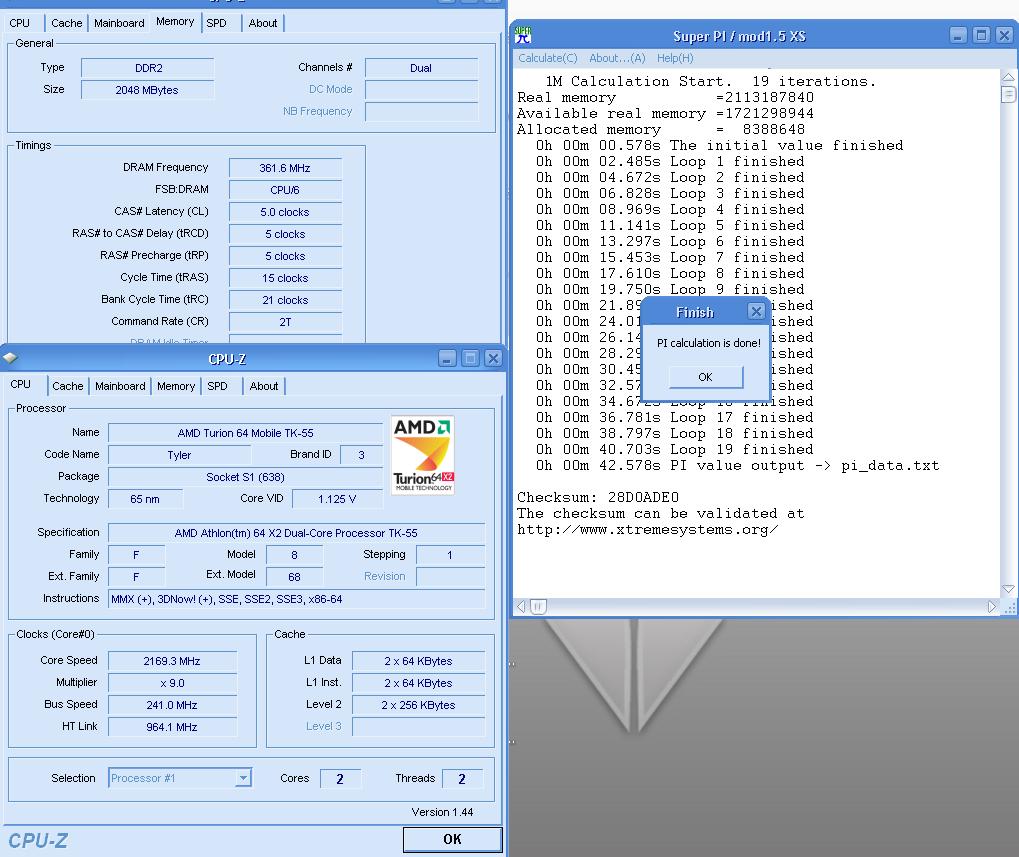
Task: Click the Super PI horizontal scrollbar thumb
Action: 539,606
